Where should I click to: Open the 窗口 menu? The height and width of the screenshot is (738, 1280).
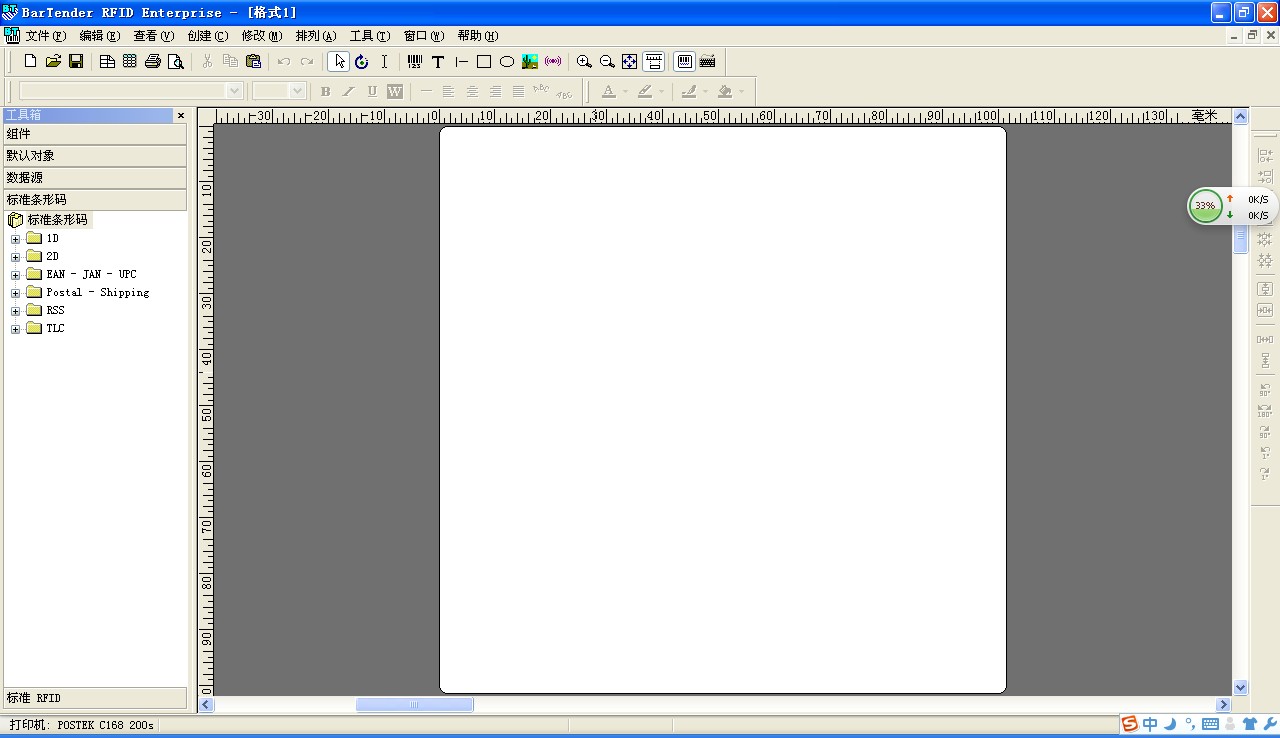[423, 36]
